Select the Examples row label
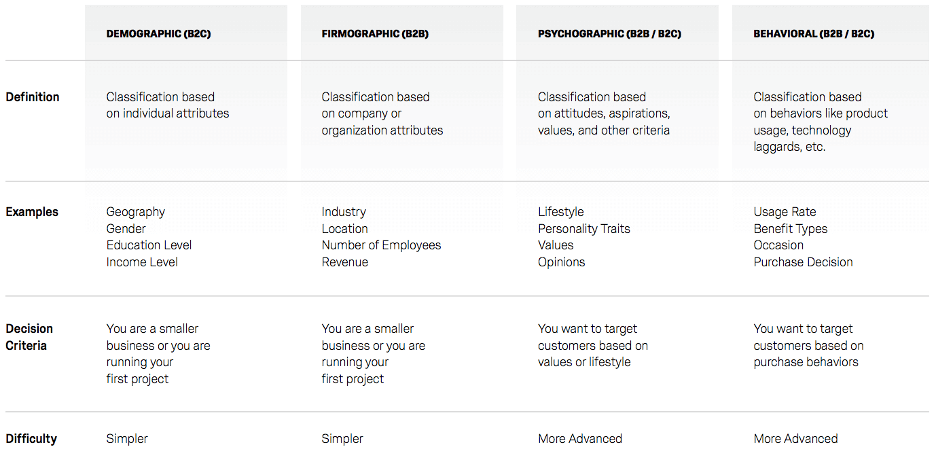936x464 pixels. click(x=32, y=212)
